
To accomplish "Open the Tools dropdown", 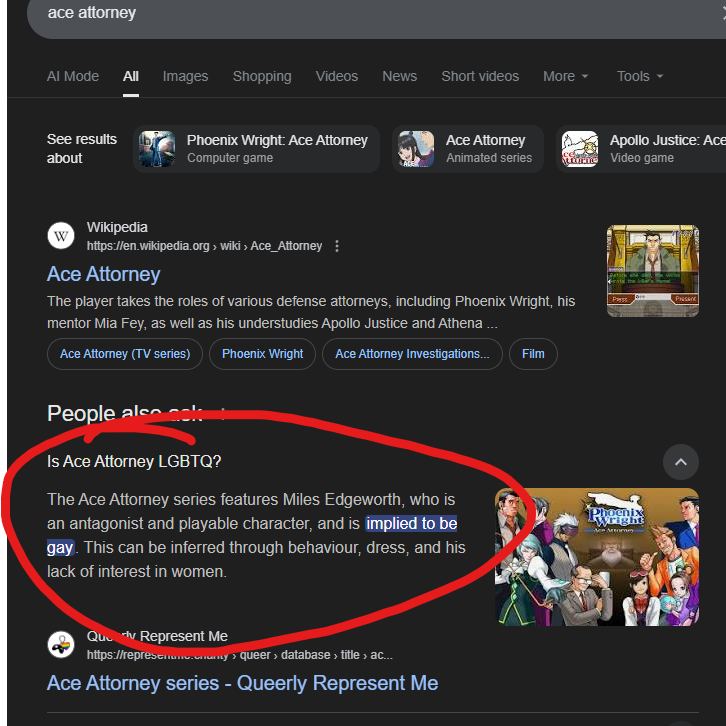I will [x=640, y=76].
